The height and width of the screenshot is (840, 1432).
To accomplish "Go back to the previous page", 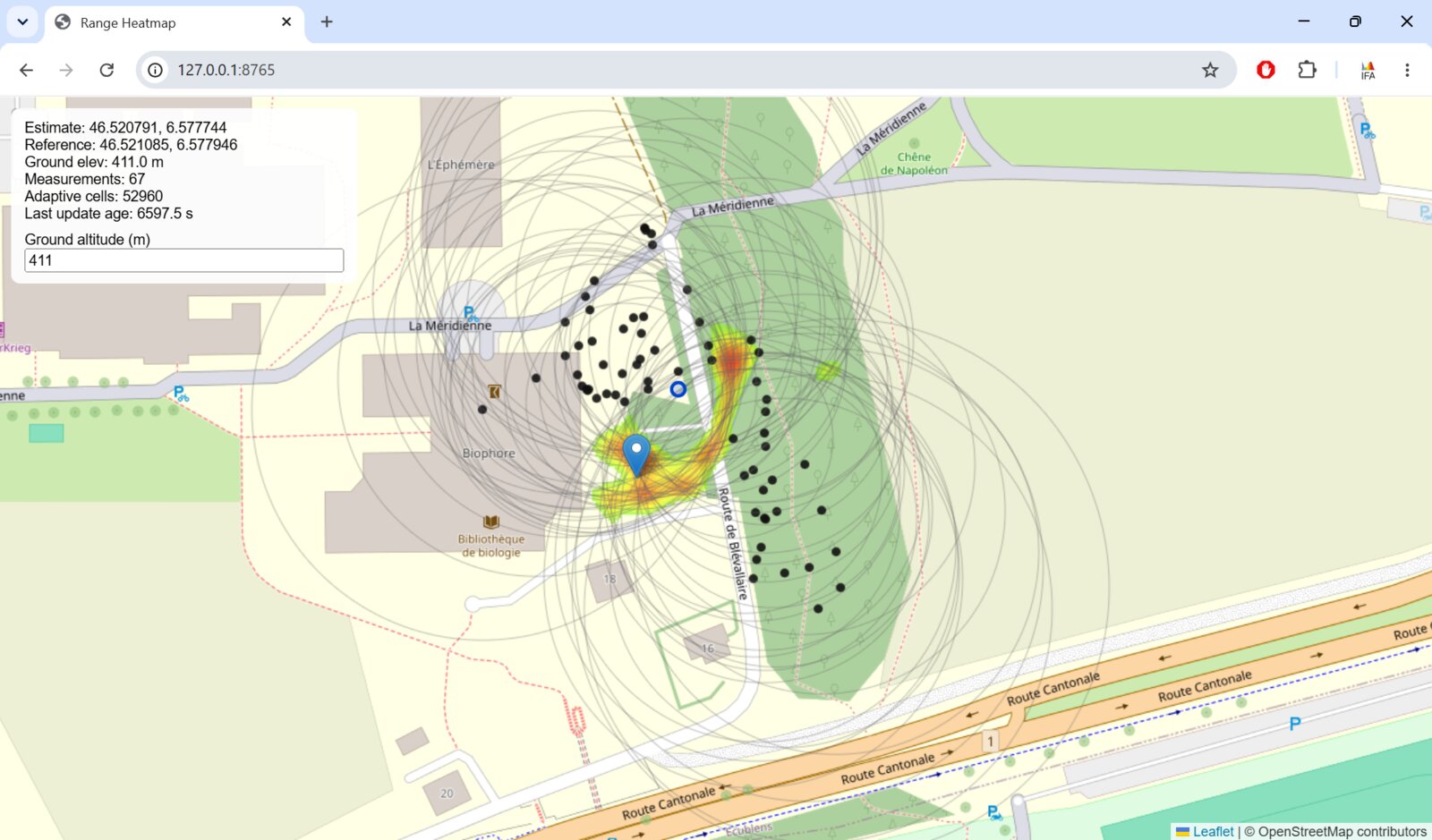I will pyautogui.click(x=26, y=70).
